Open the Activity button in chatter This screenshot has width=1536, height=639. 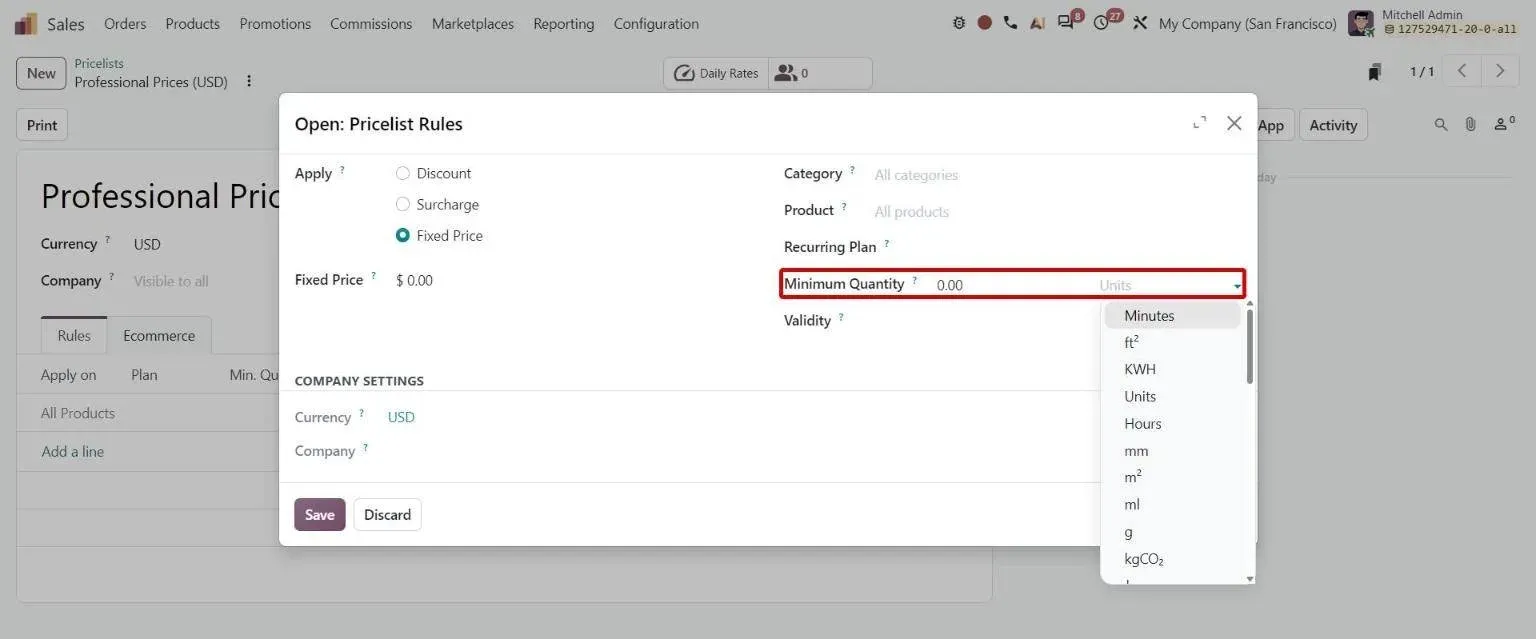tap(1333, 125)
